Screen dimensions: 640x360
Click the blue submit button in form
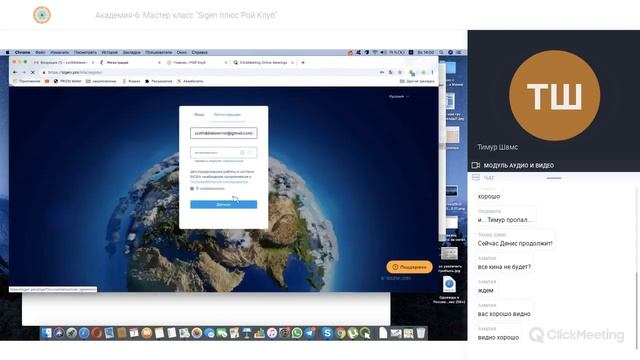point(224,204)
